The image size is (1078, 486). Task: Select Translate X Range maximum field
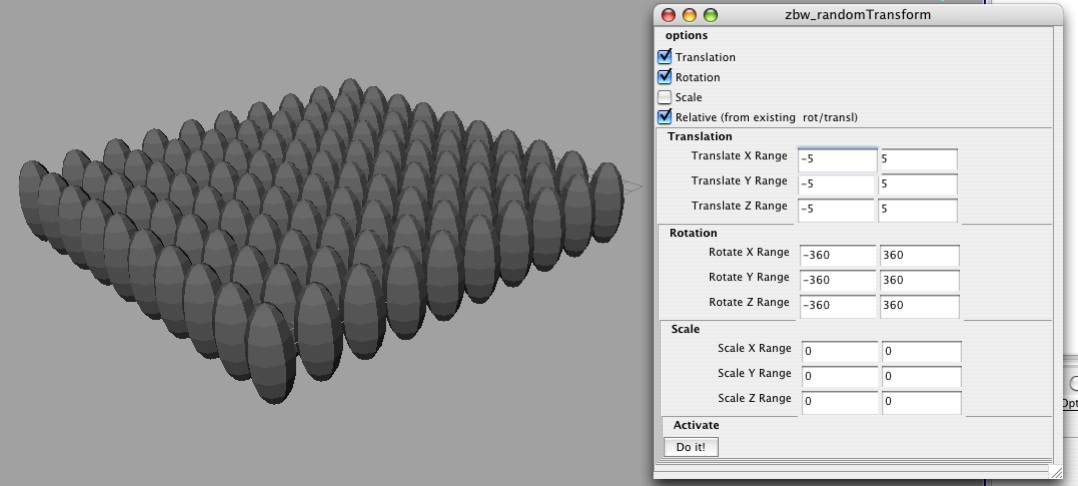[918, 159]
